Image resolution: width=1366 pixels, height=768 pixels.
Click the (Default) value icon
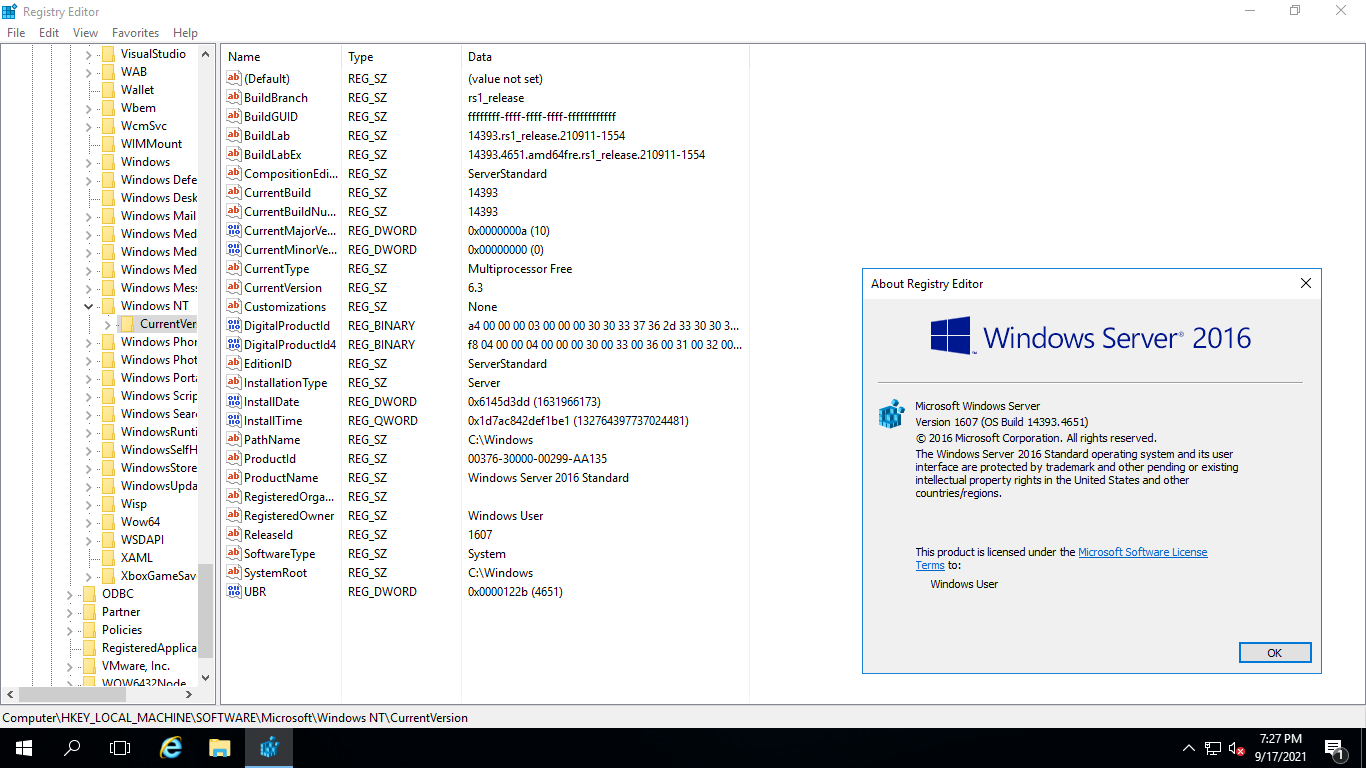point(234,79)
